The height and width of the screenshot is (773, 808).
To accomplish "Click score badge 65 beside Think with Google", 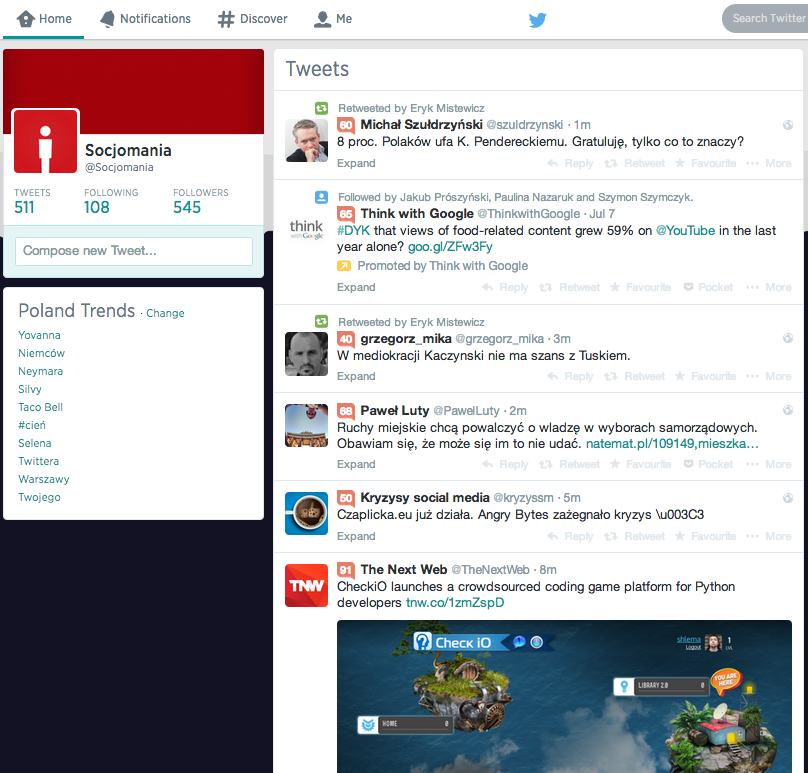I will click(x=346, y=214).
